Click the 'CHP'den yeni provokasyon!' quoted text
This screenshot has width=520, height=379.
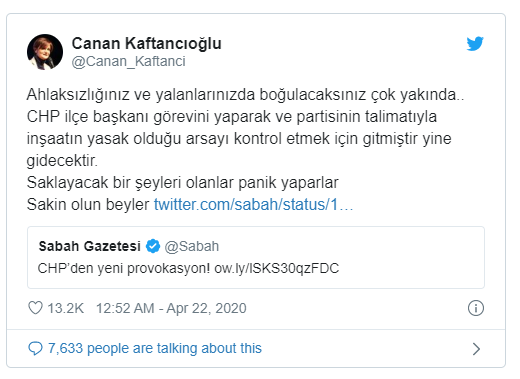coord(124,268)
